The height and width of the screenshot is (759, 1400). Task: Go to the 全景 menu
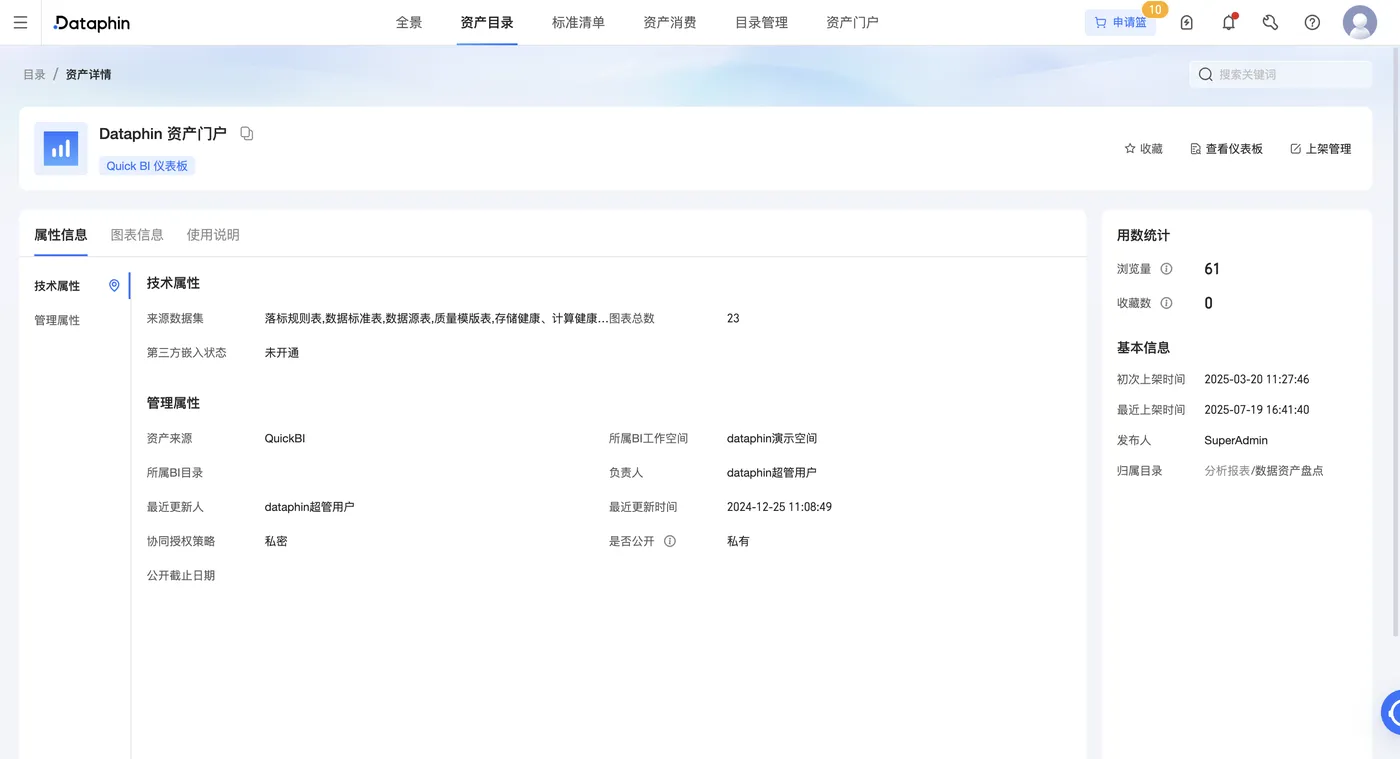point(409,22)
